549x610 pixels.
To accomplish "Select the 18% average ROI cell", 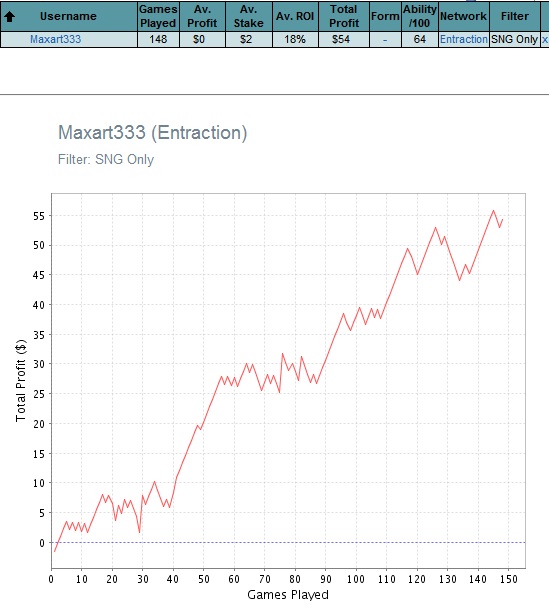I will point(295,39).
